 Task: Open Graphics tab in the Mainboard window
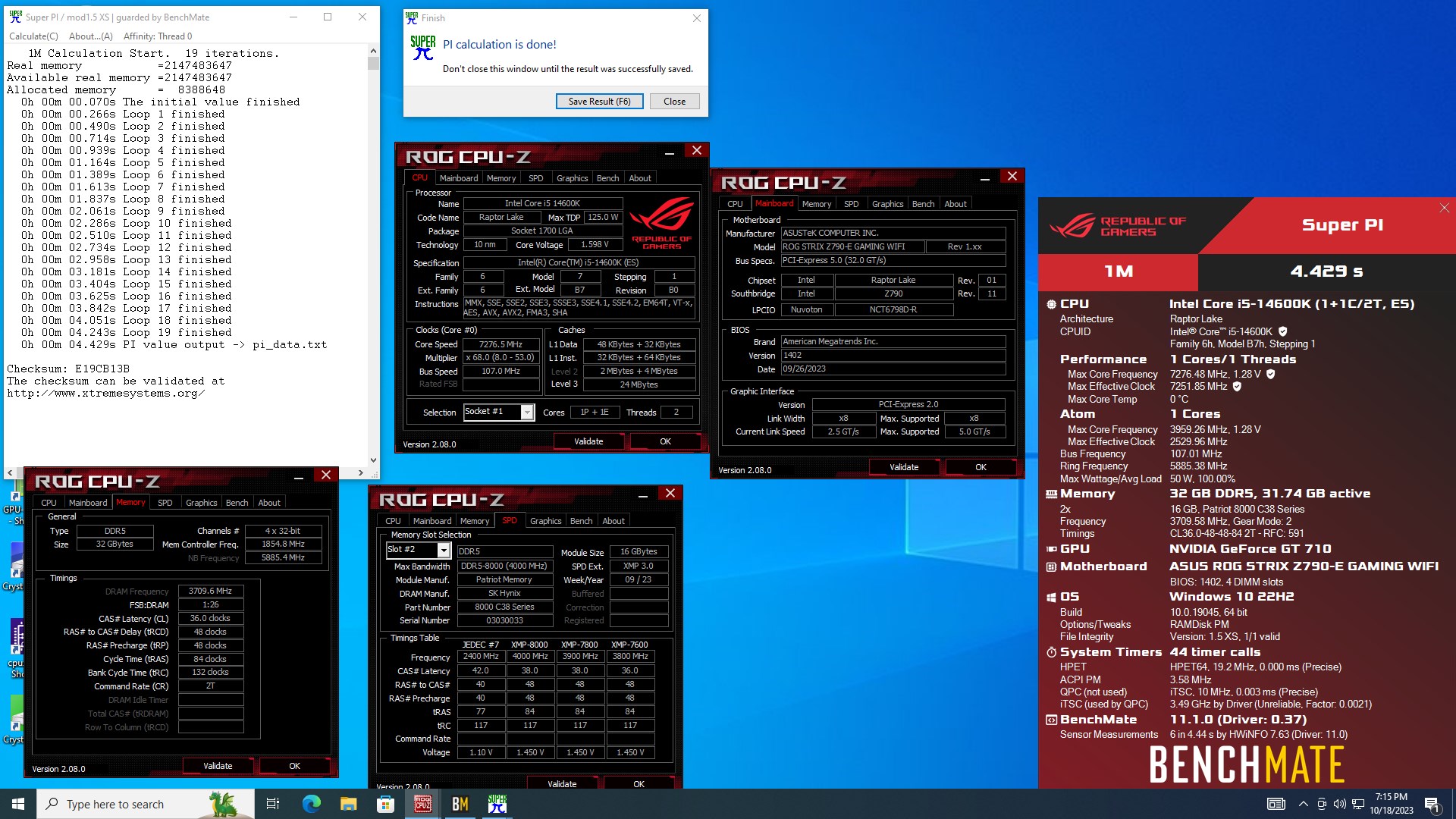[887, 204]
